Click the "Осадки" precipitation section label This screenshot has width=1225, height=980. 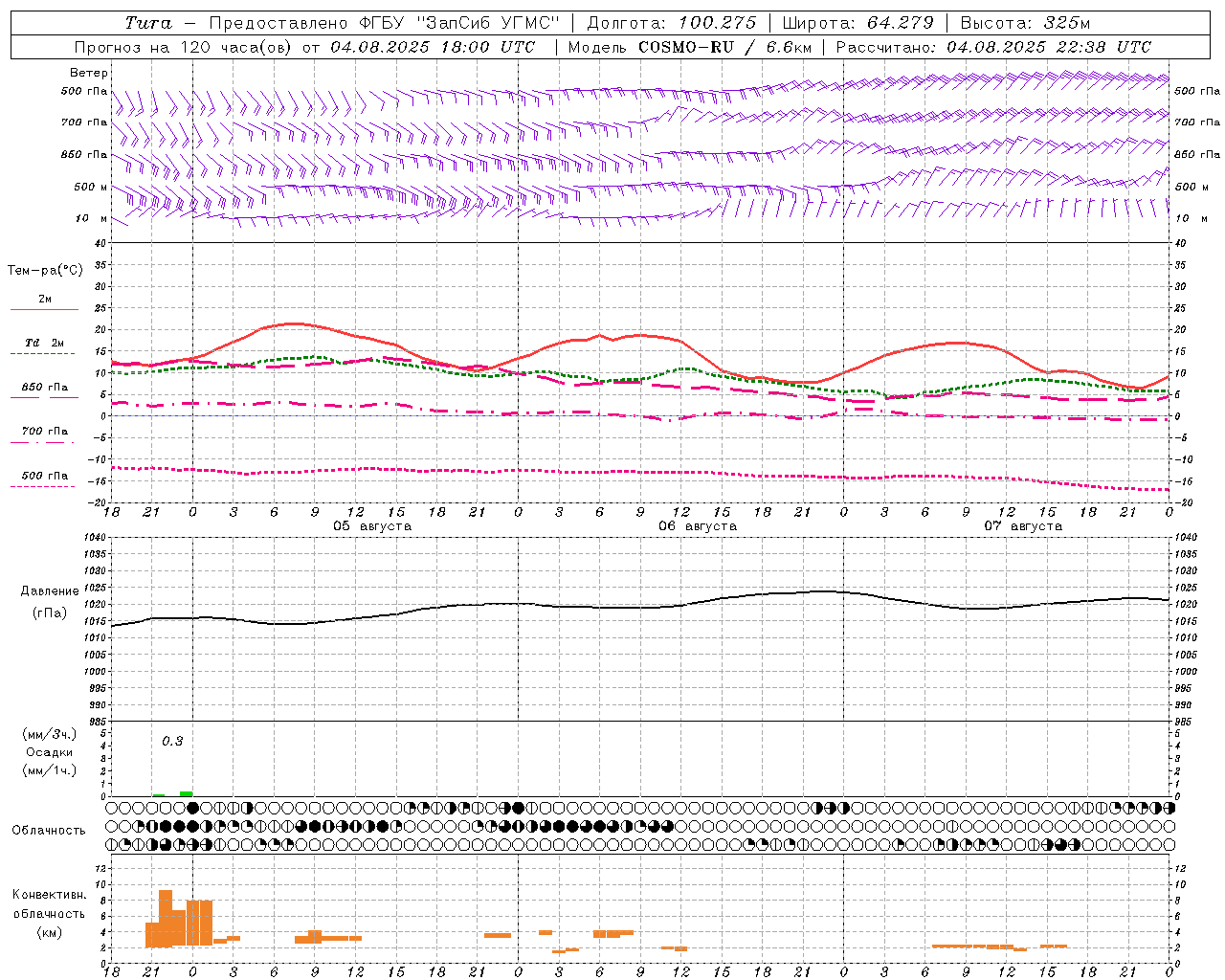click(49, 752)
